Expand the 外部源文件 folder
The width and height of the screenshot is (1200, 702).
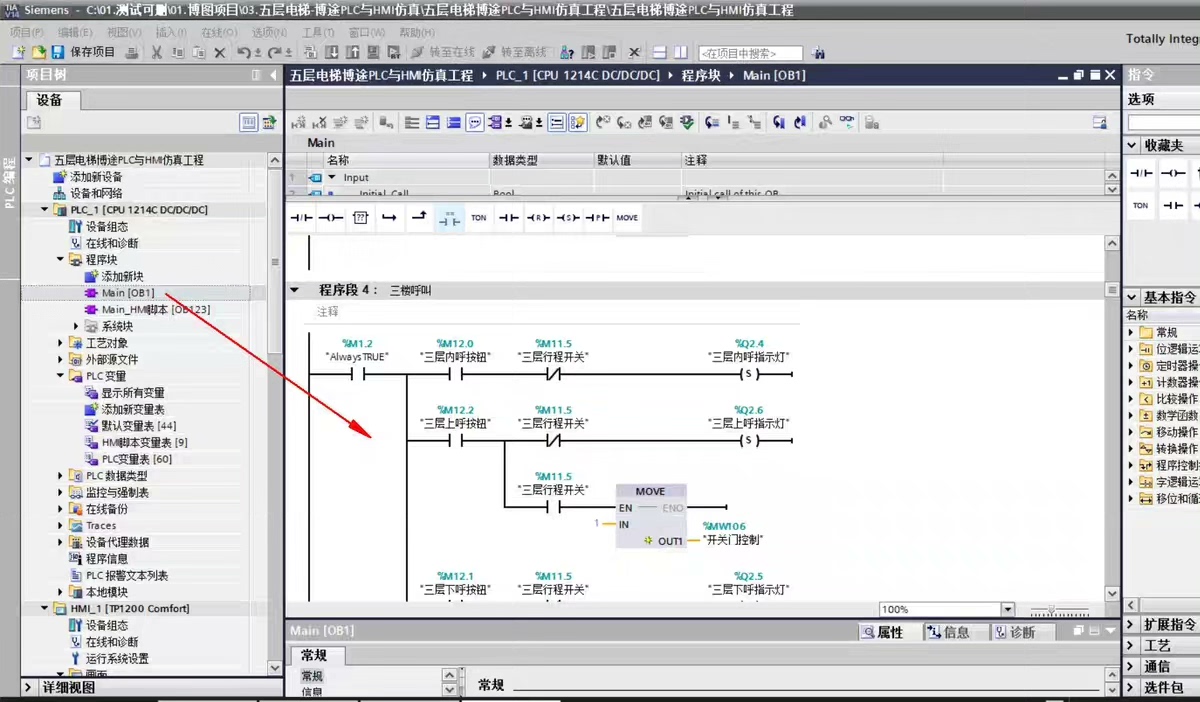60,359
